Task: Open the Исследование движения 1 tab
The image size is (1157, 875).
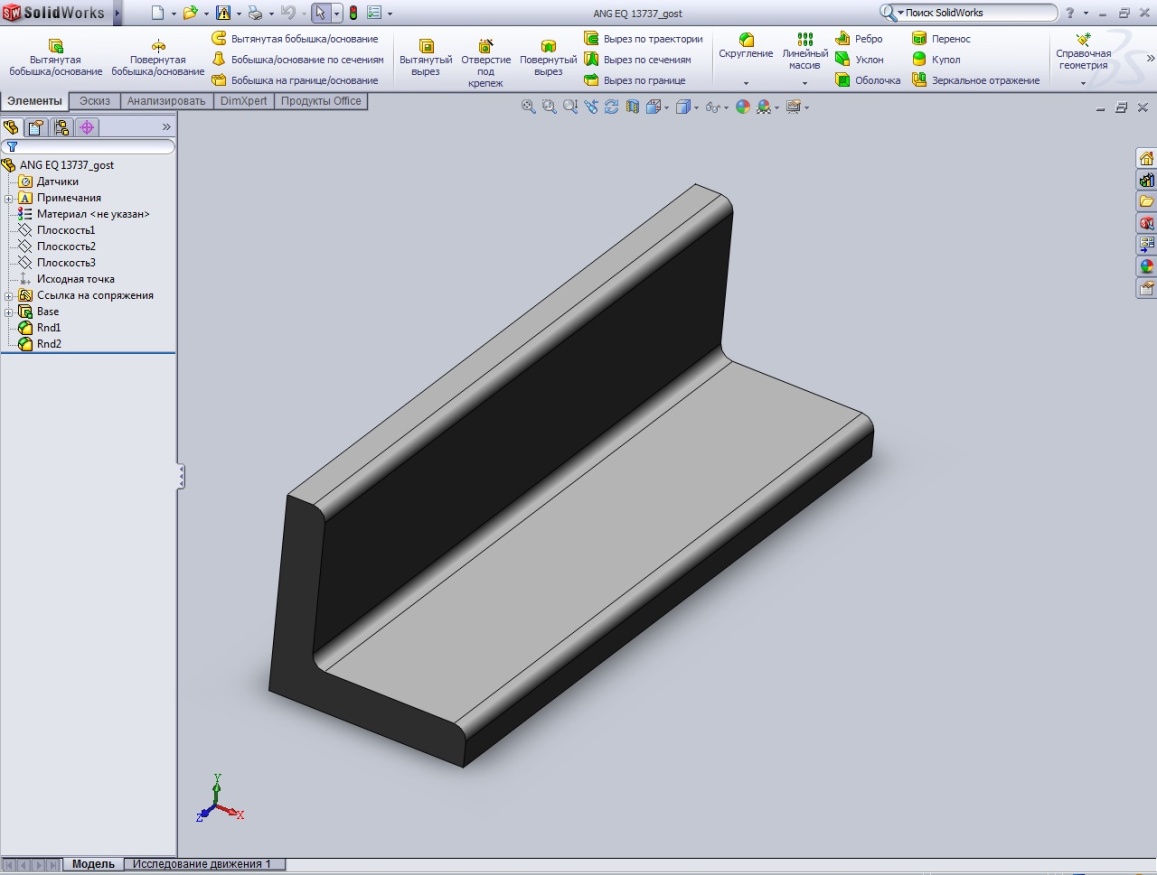Action: click(201, 864)
